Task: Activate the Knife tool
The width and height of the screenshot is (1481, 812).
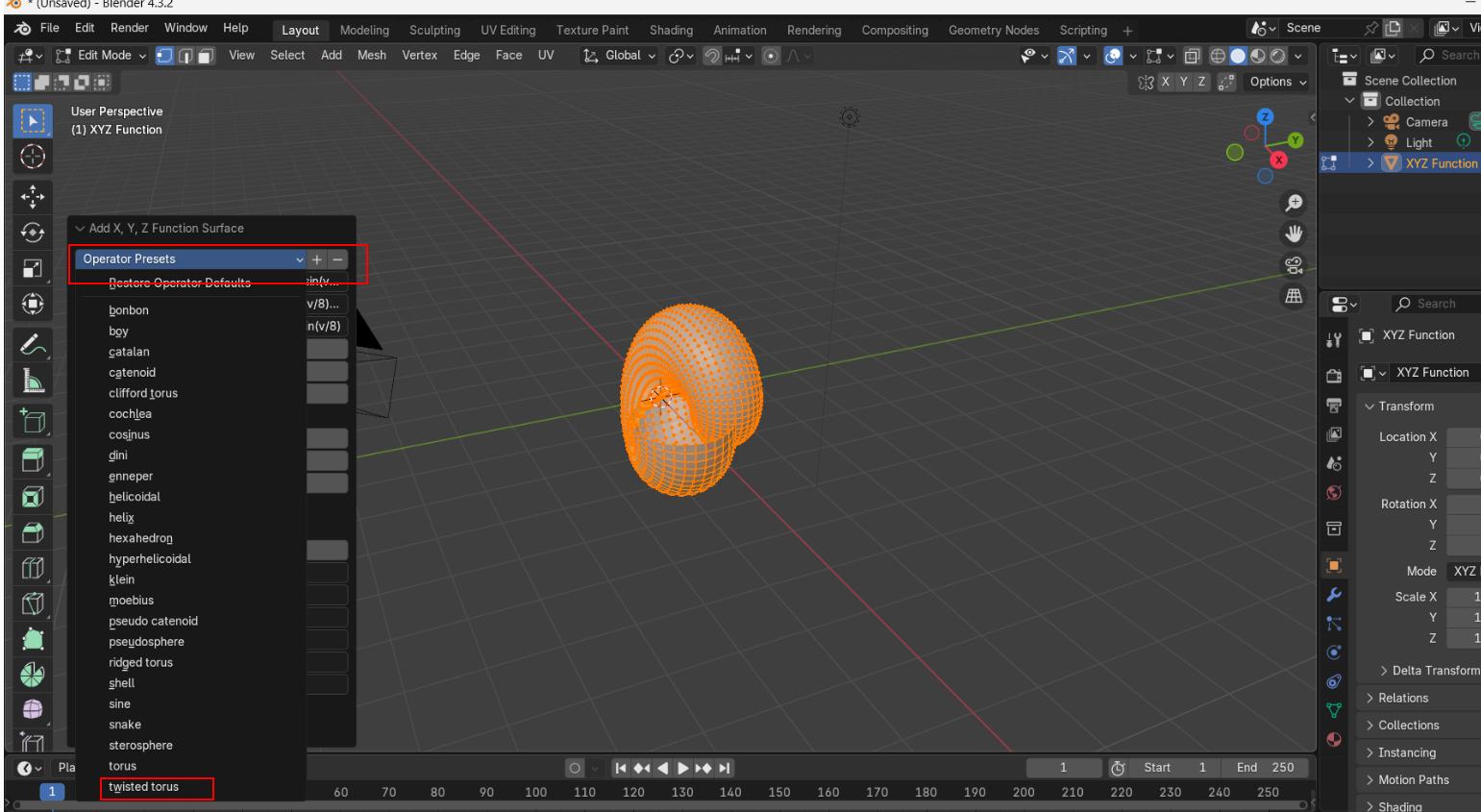Action: [x=33, y=603]
